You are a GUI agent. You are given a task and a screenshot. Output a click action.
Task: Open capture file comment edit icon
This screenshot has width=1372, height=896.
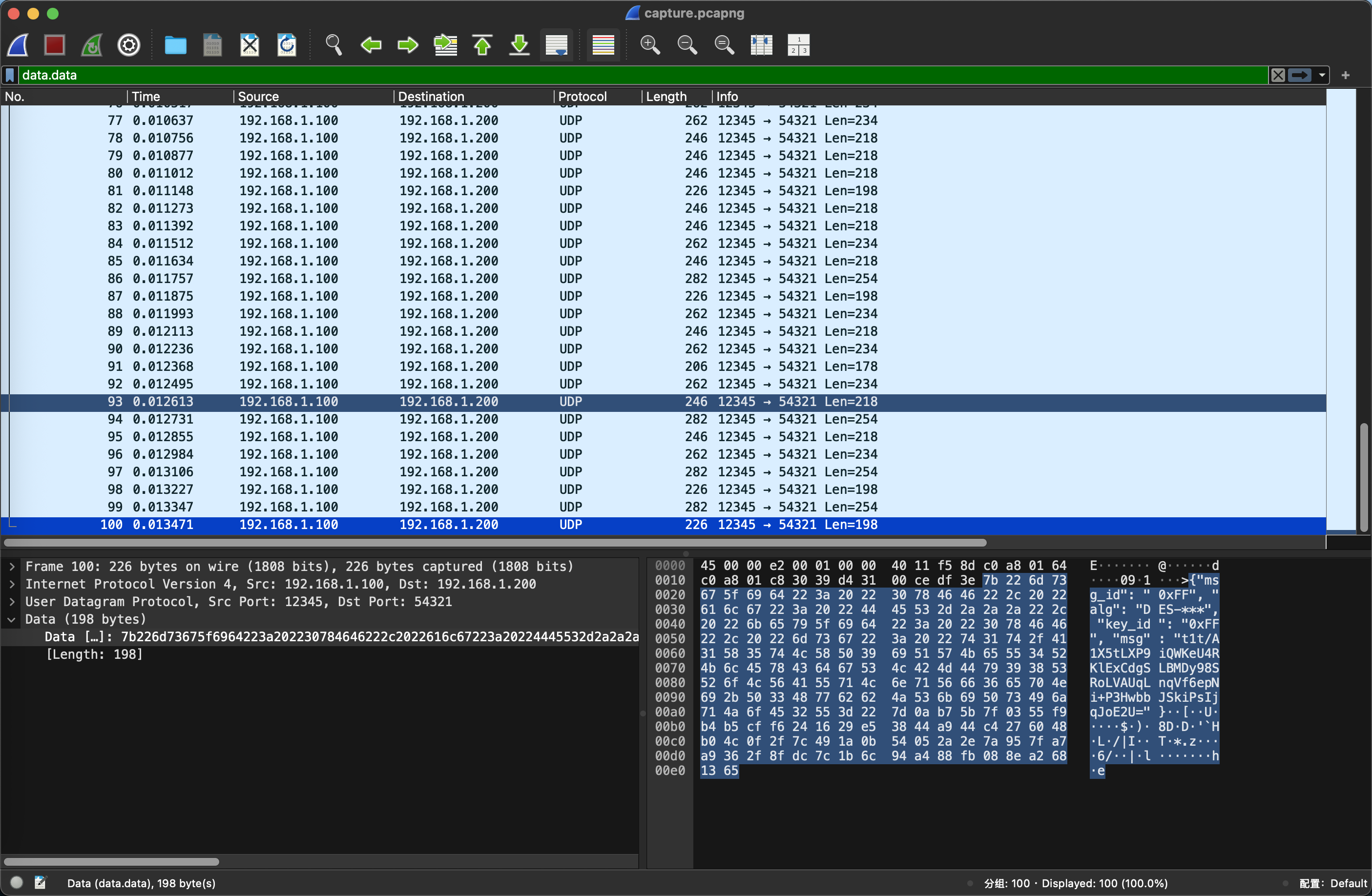(x=41, y=883)
